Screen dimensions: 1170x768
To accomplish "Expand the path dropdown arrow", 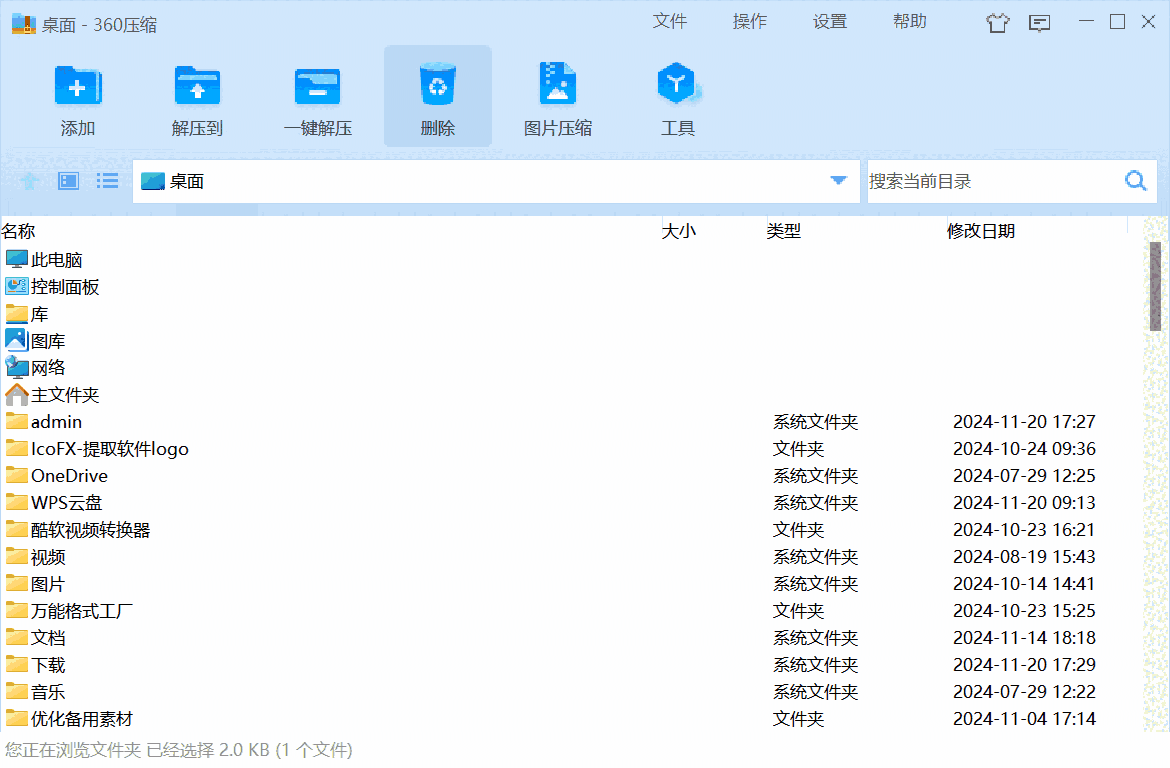I will pyautogui.click(x=839, y=181).
